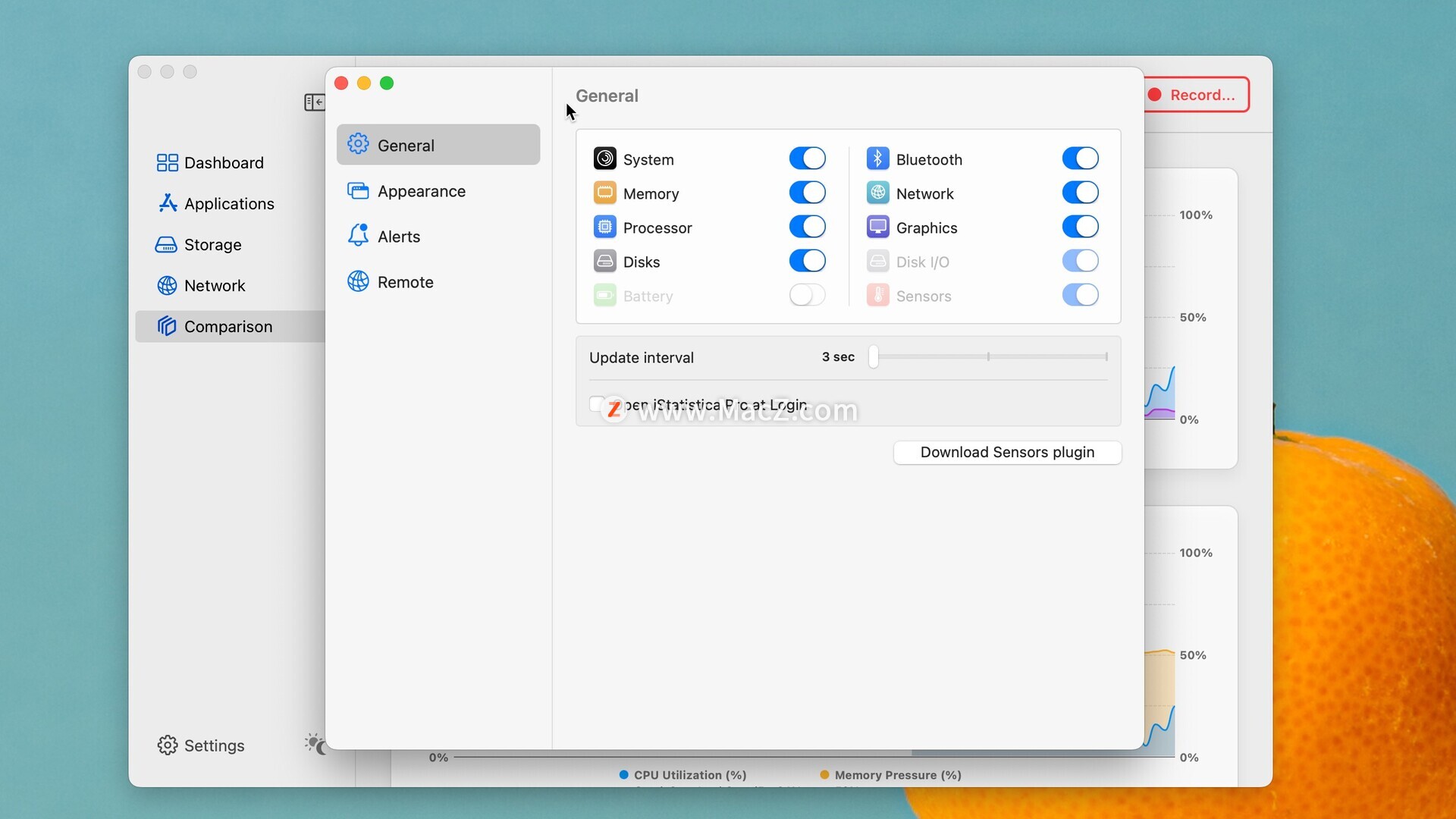The width and height of the screenshot is (1456, 819).
Task: Click the Disks drive icon
Action: point(604,261)
